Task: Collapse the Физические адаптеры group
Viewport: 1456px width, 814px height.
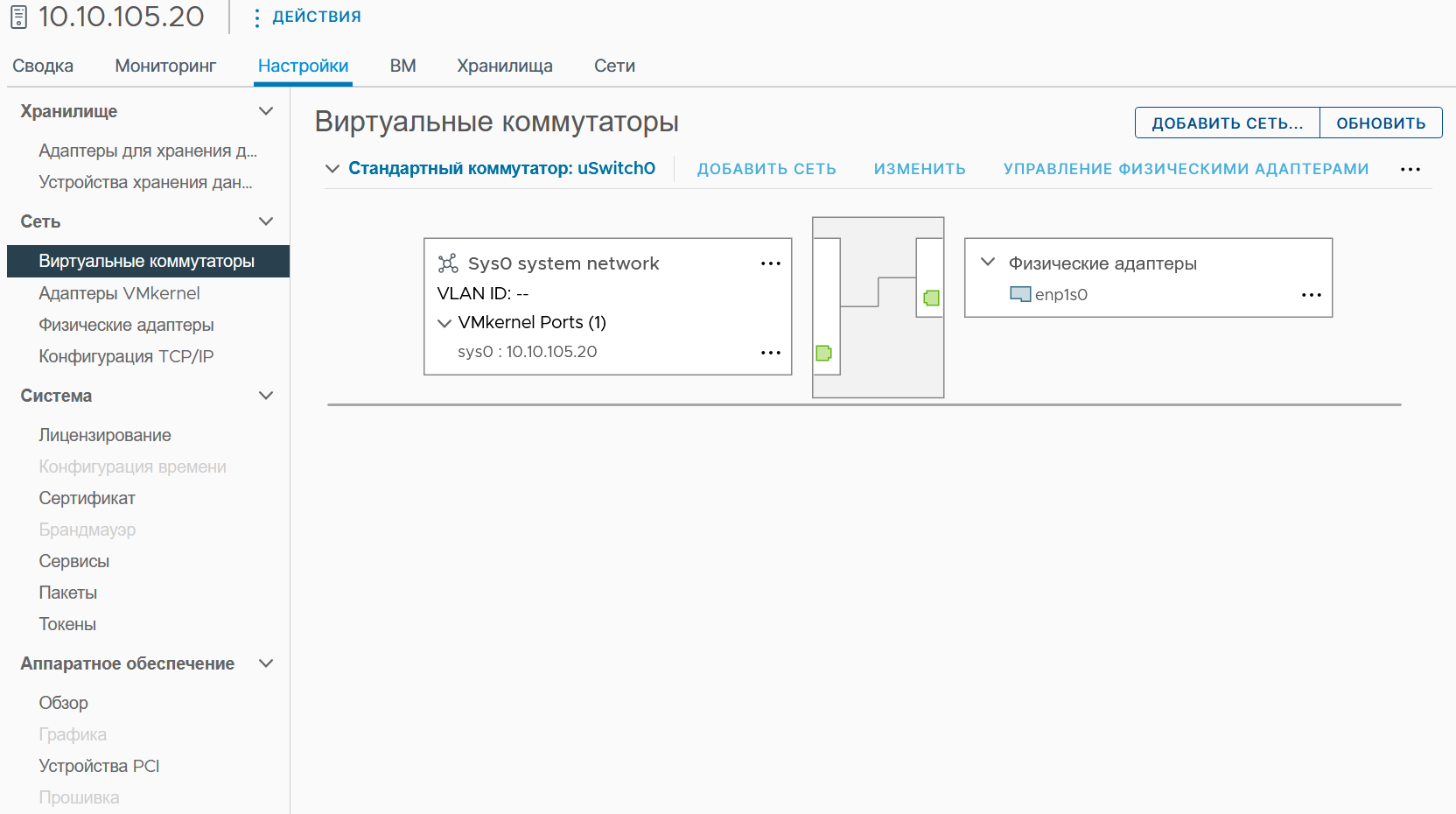Action: click(988, 262)
